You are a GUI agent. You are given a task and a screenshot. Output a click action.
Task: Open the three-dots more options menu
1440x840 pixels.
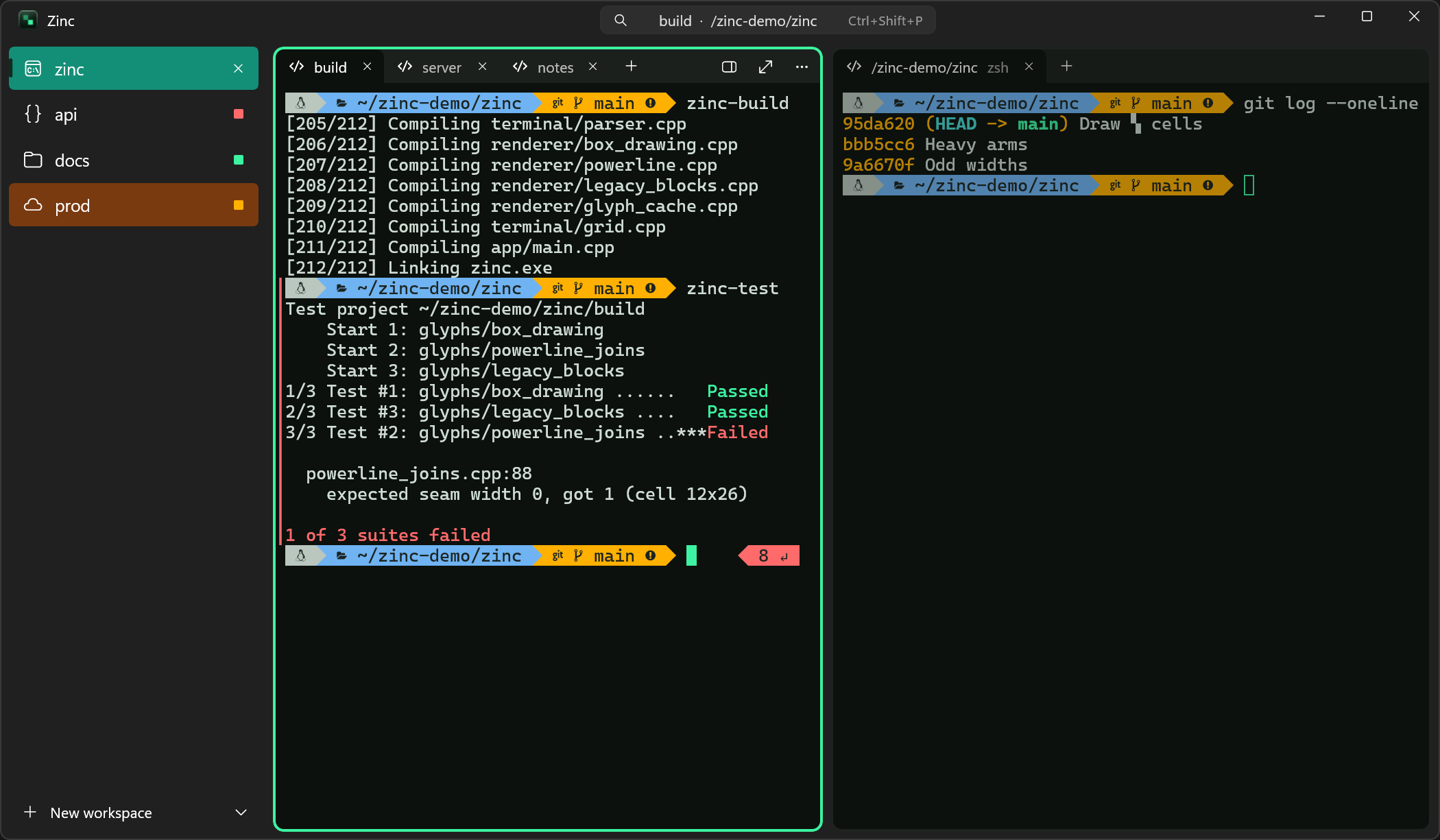point(802,67)
